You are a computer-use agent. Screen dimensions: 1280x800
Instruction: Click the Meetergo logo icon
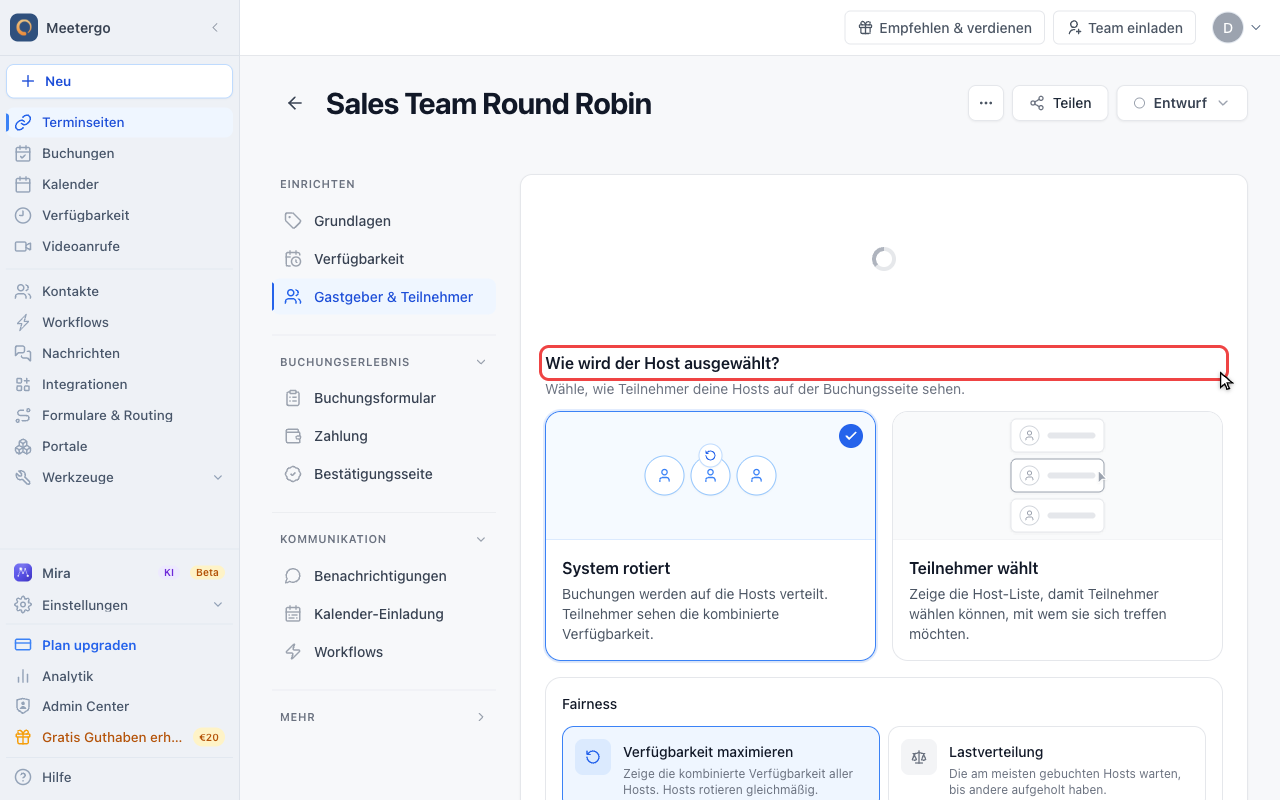click(24, 28)
